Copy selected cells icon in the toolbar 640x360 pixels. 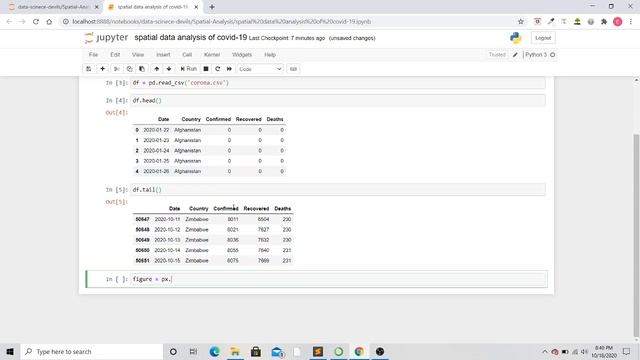[x=129, y=69]
